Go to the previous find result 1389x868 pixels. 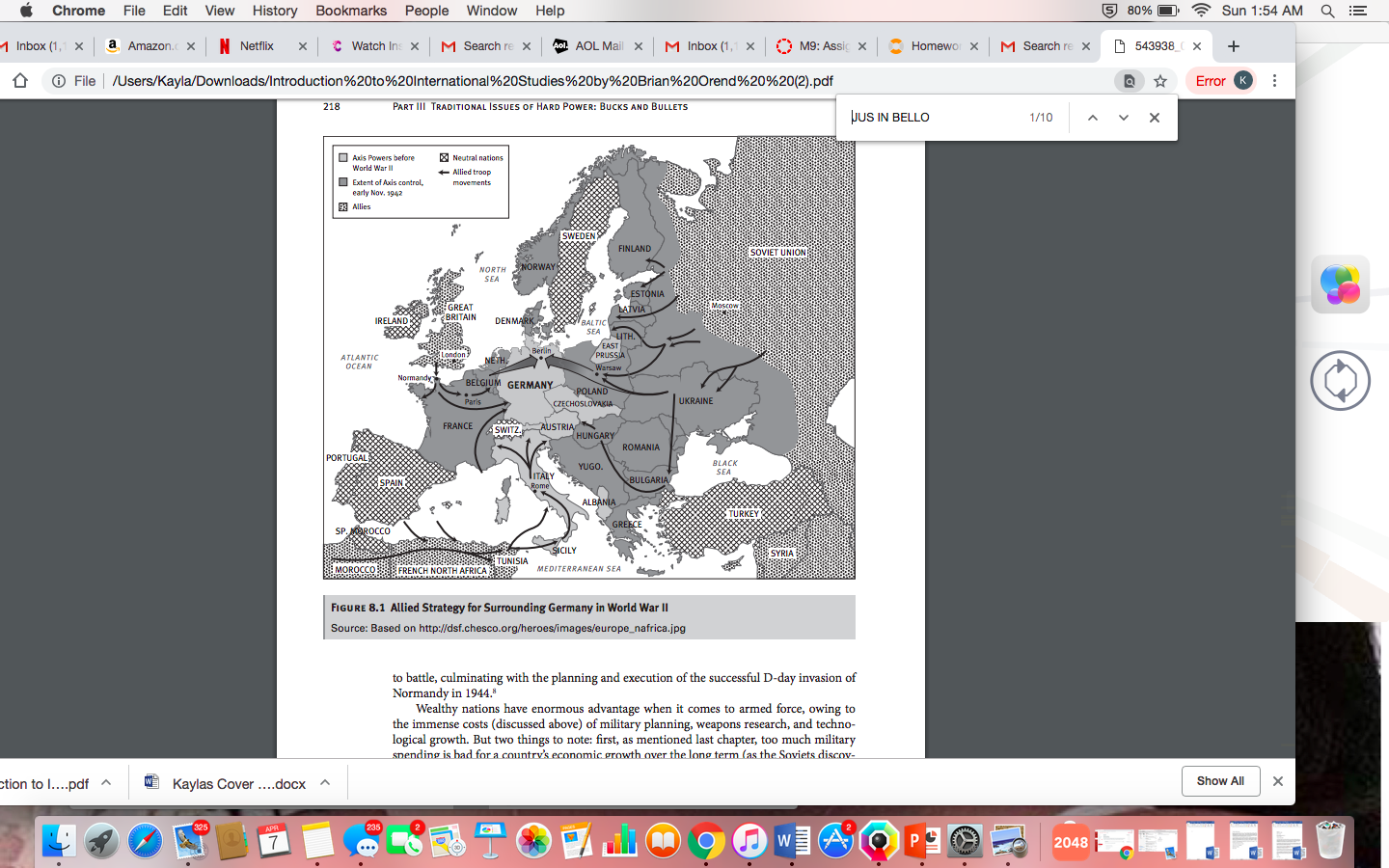tap(1092, 118)
